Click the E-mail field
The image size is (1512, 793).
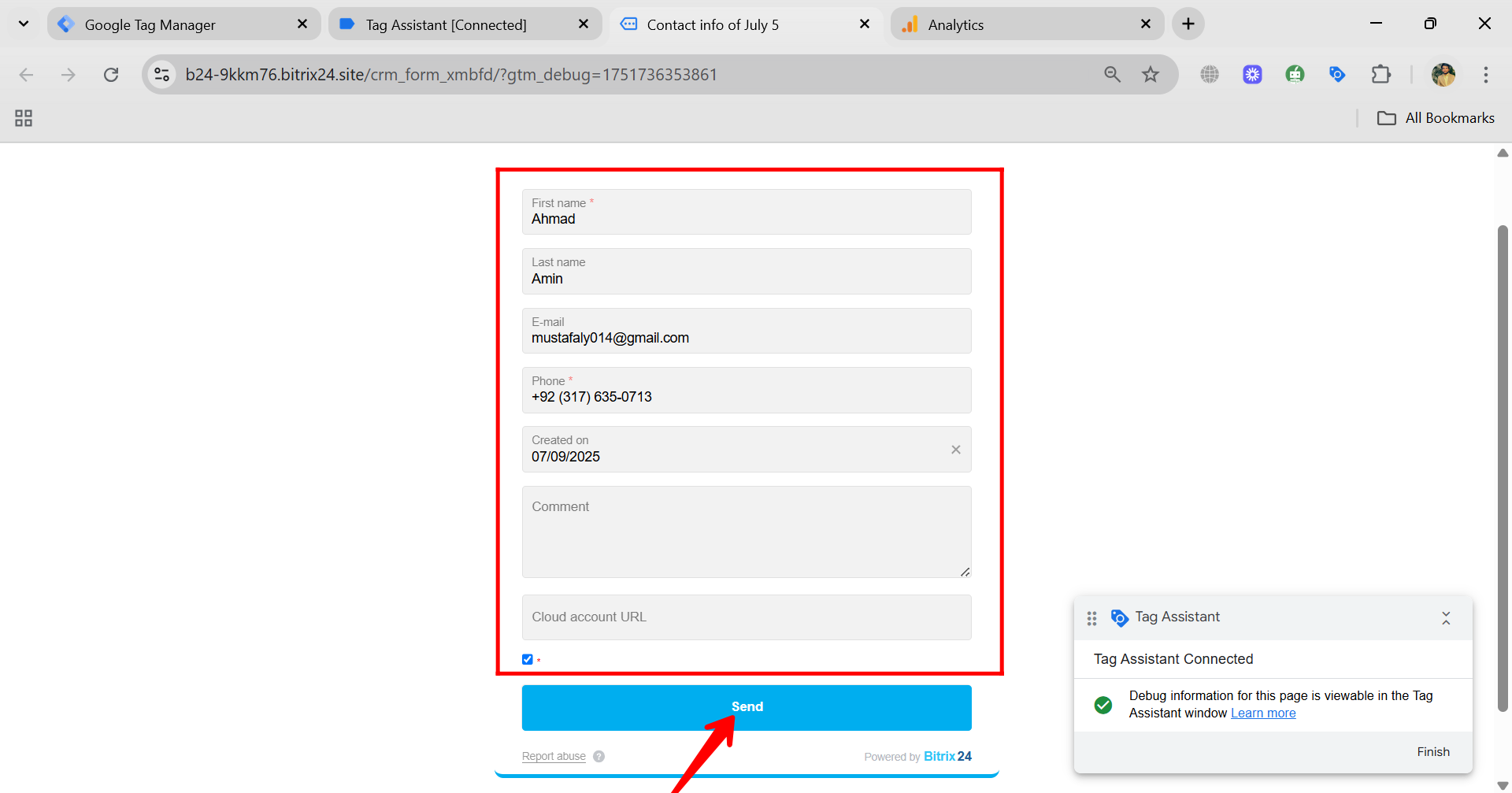click(x=747, y=331)
